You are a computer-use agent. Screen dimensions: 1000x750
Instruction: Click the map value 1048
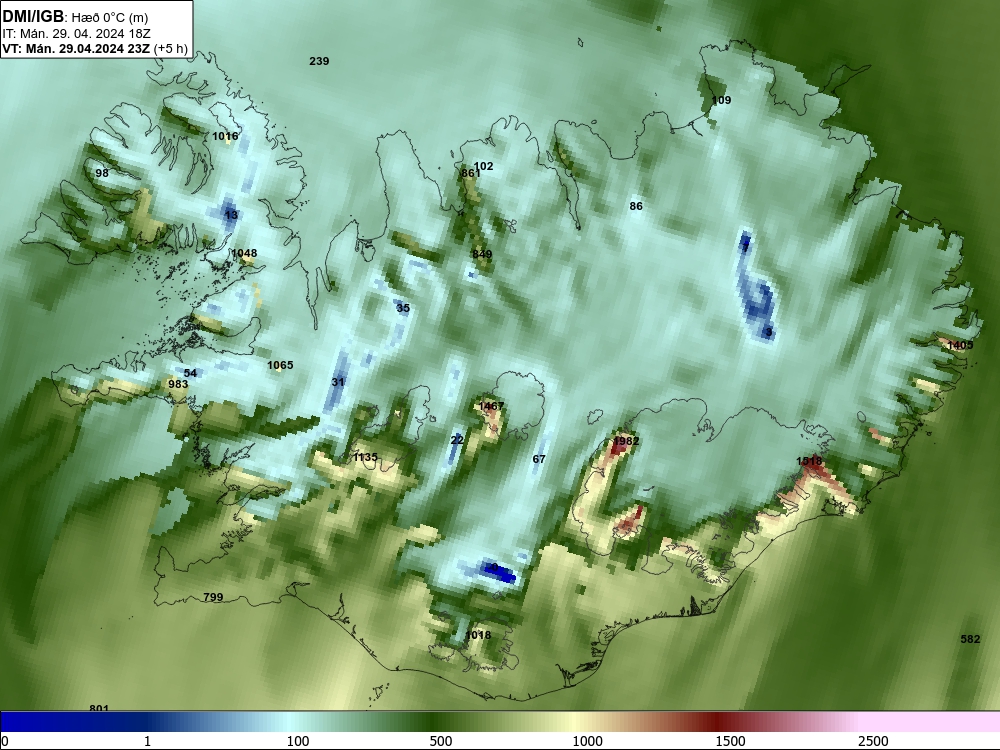coord(244,254)
